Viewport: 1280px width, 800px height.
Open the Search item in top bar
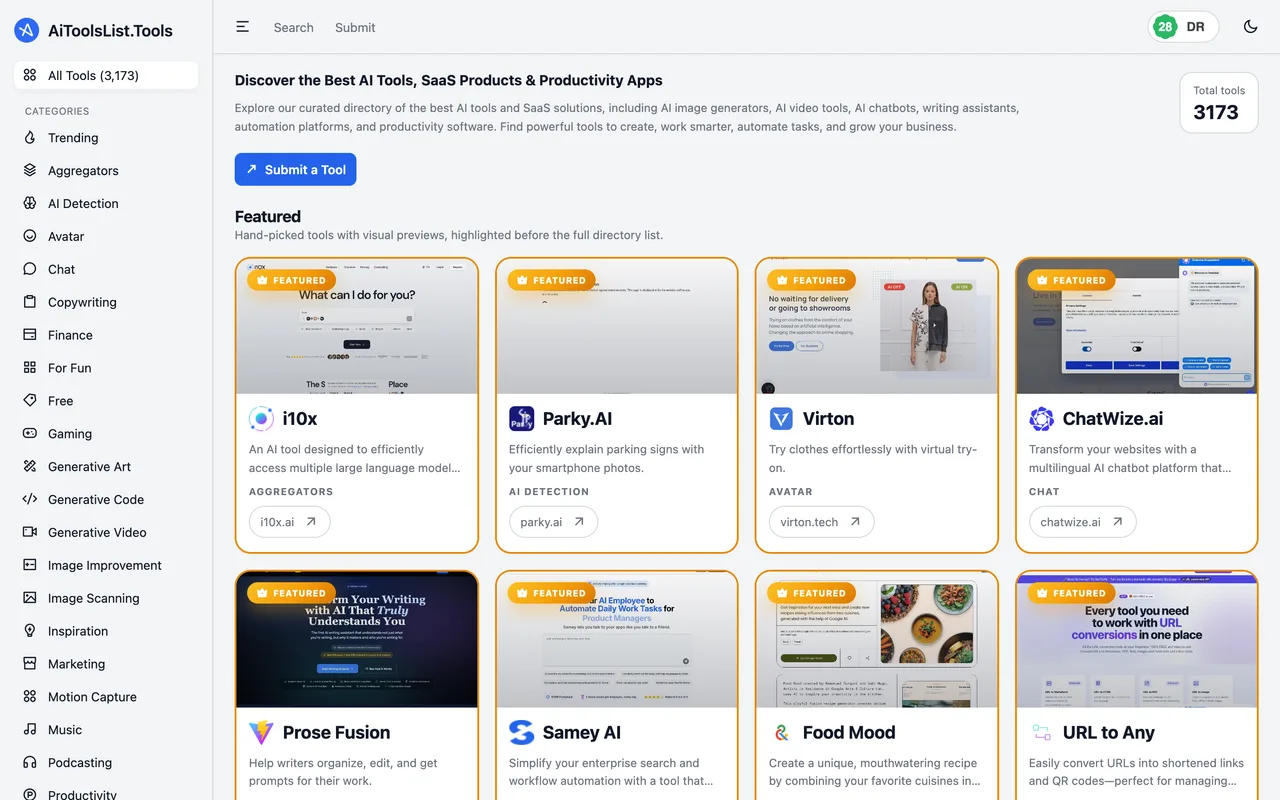pos(294,28)
